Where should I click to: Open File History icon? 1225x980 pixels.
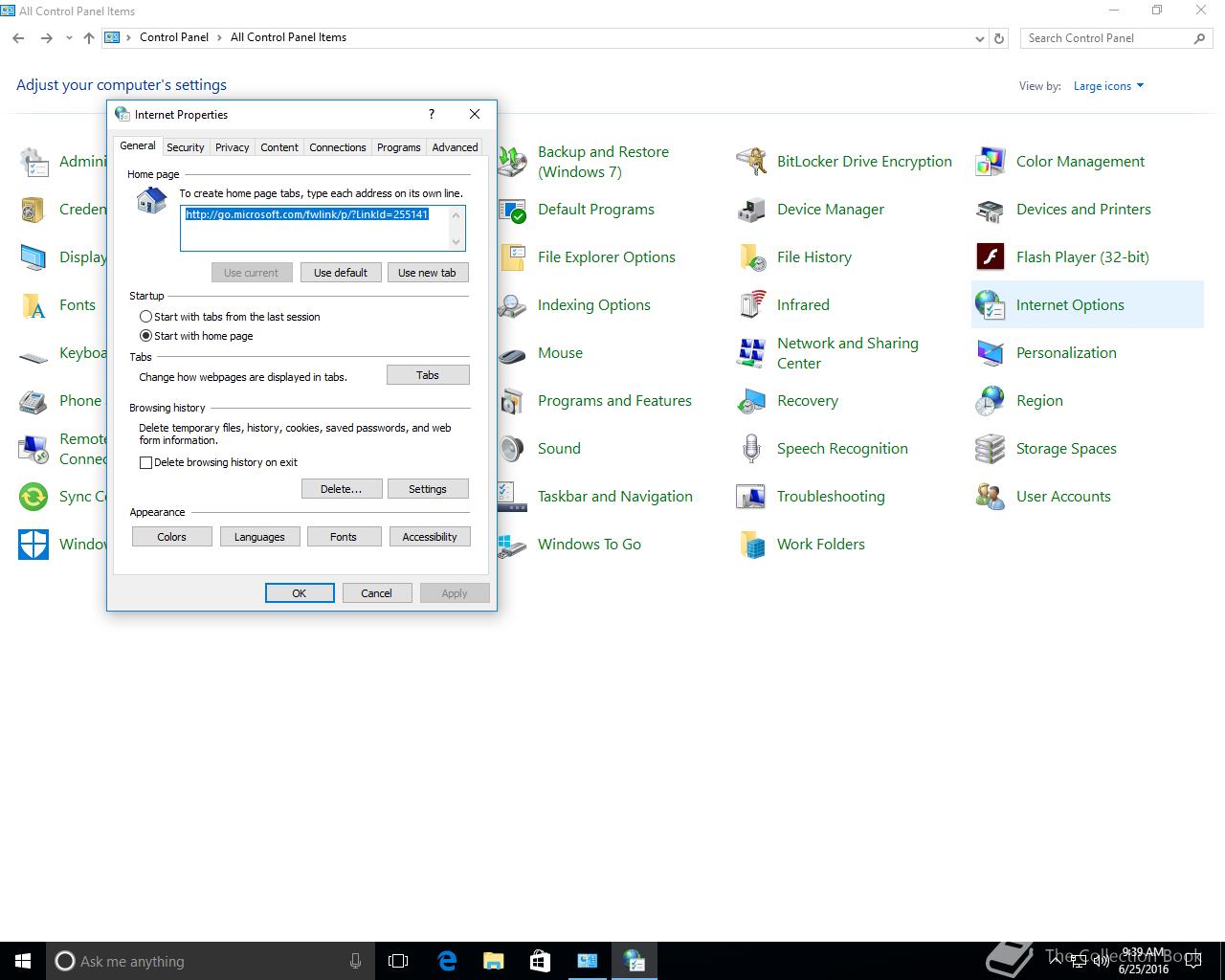click(x=751, y=257)
